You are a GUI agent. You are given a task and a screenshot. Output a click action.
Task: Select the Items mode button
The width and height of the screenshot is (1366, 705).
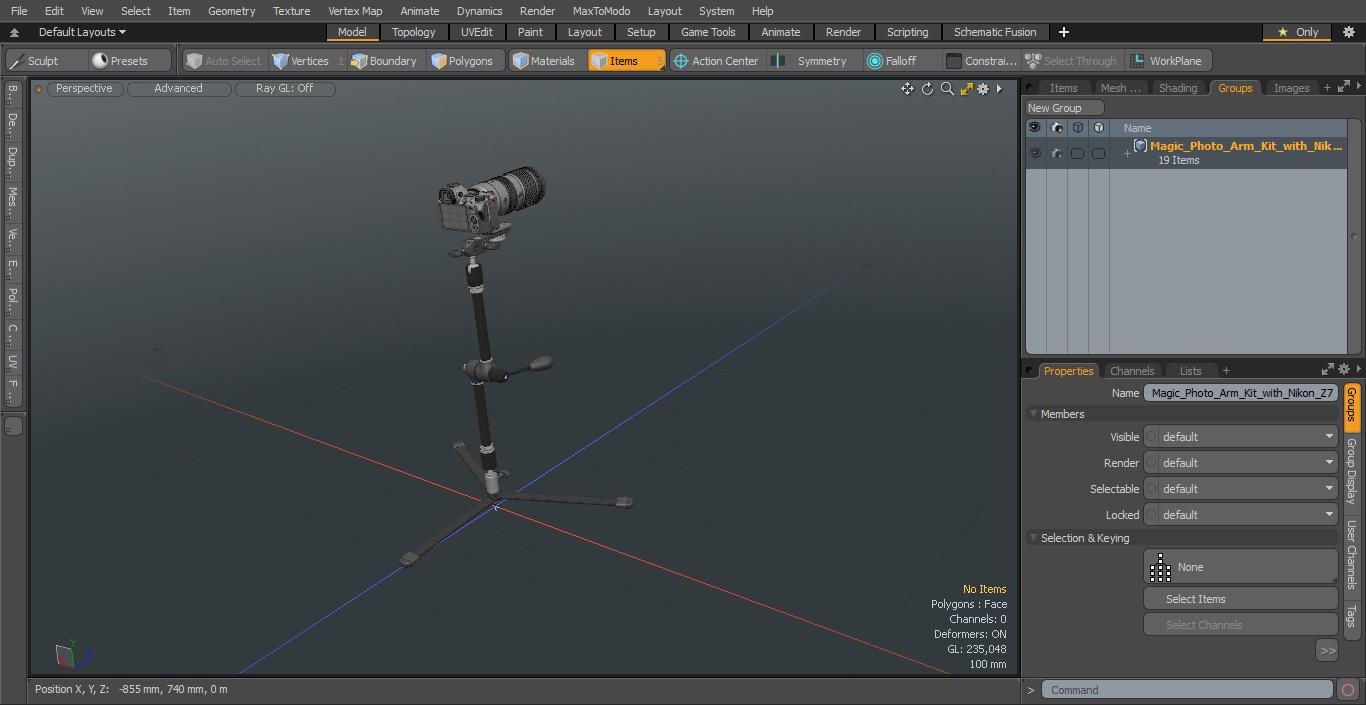[626, 61]
